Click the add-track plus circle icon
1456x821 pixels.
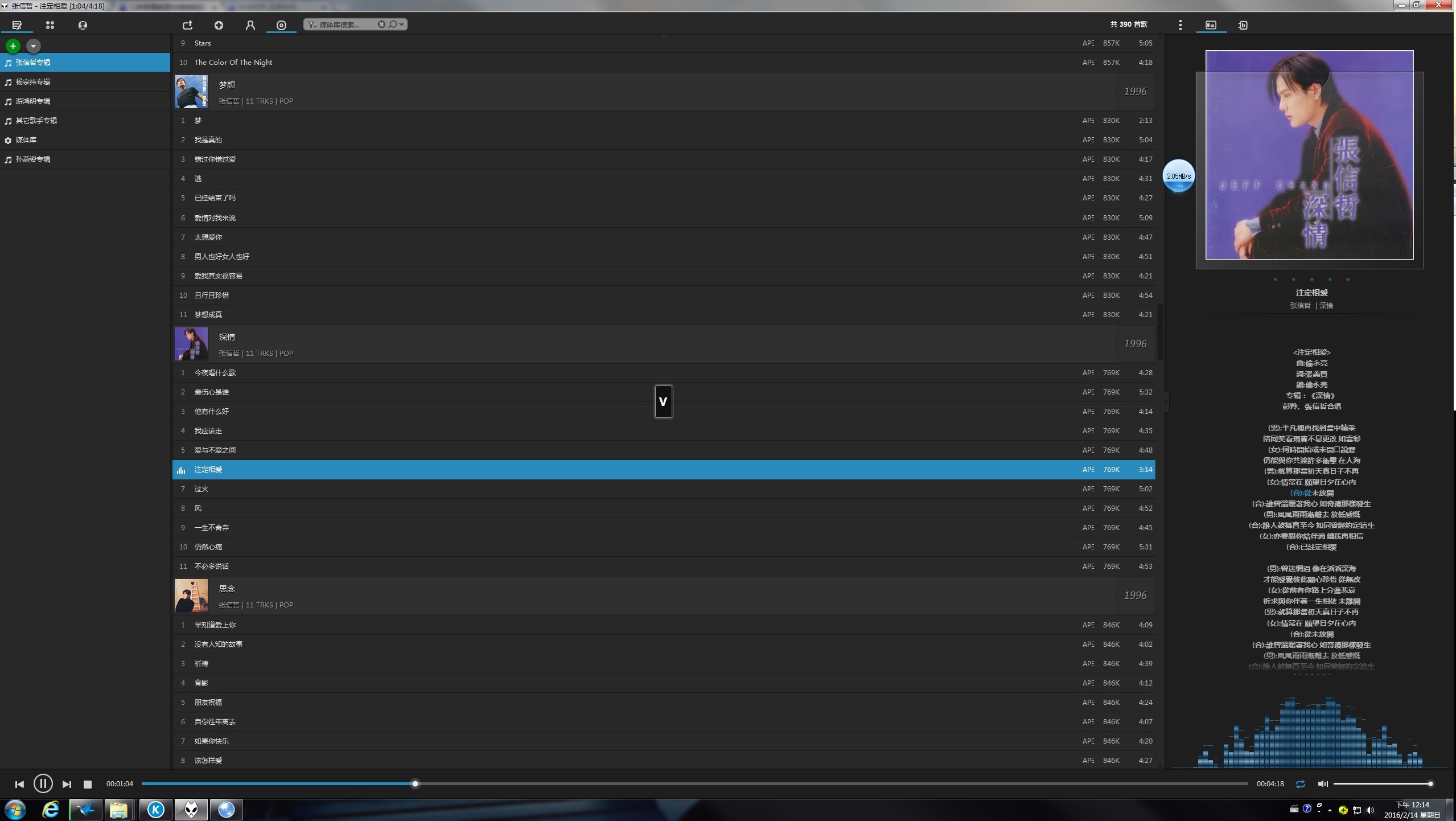click(219, 25)
